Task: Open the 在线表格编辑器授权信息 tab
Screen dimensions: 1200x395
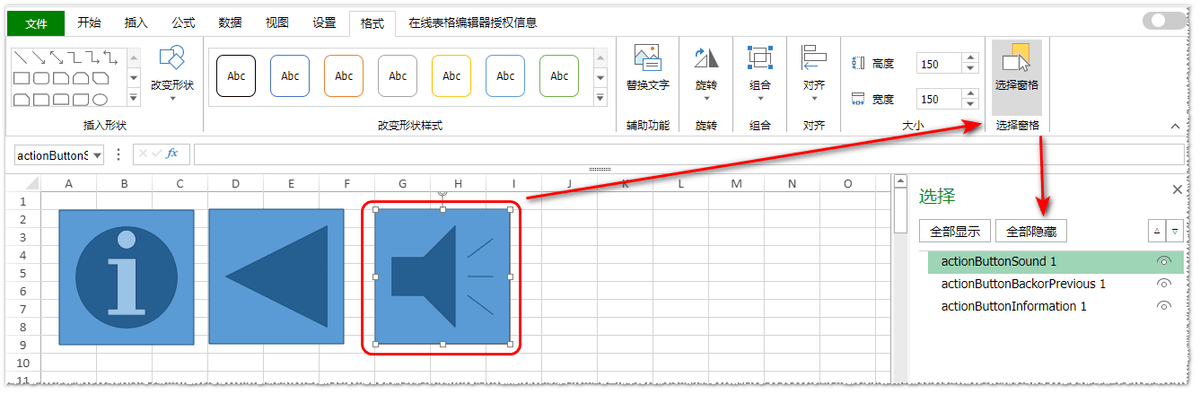Action: 473,23
